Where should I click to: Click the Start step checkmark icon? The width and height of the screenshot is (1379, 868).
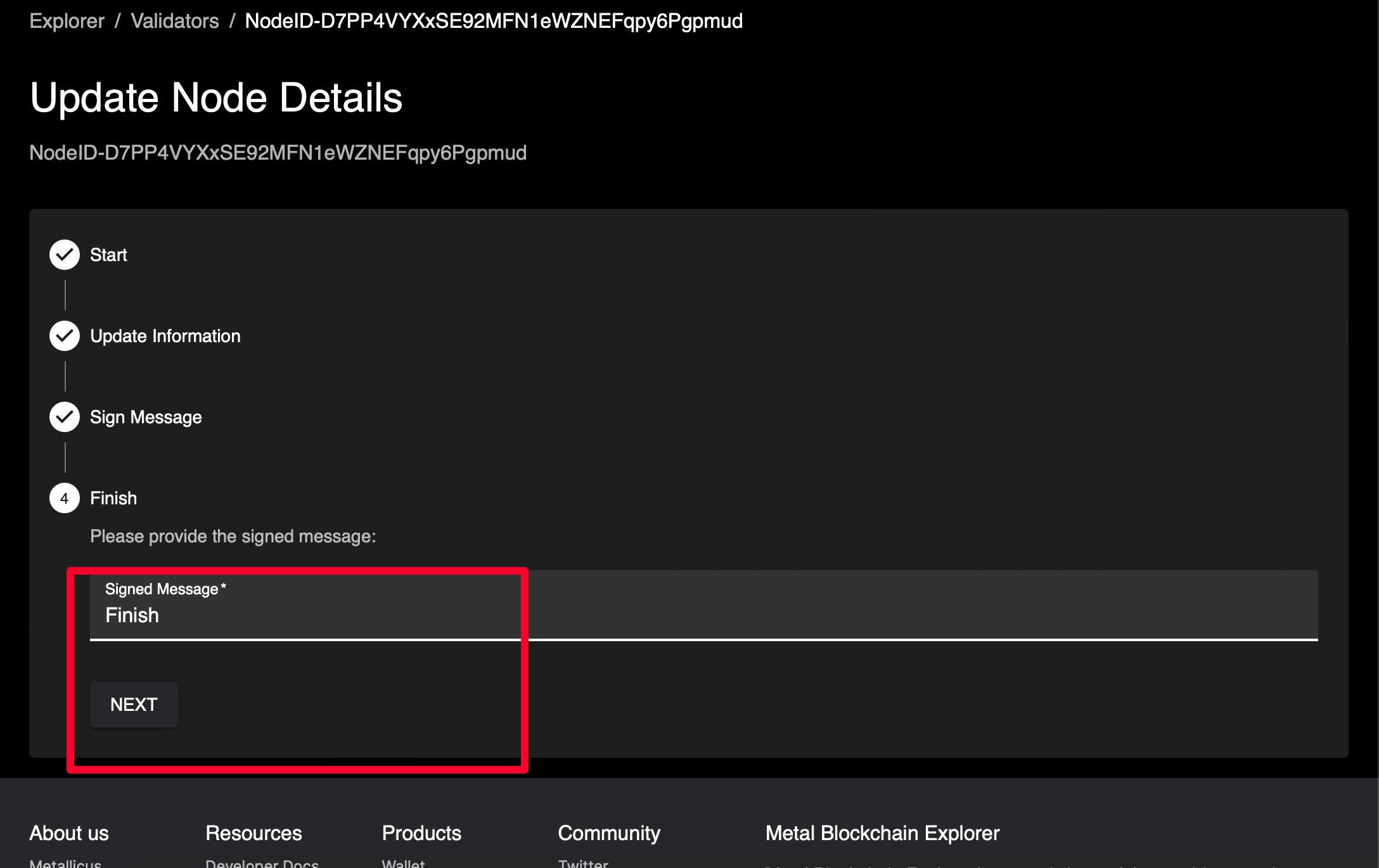click(64, 255)
